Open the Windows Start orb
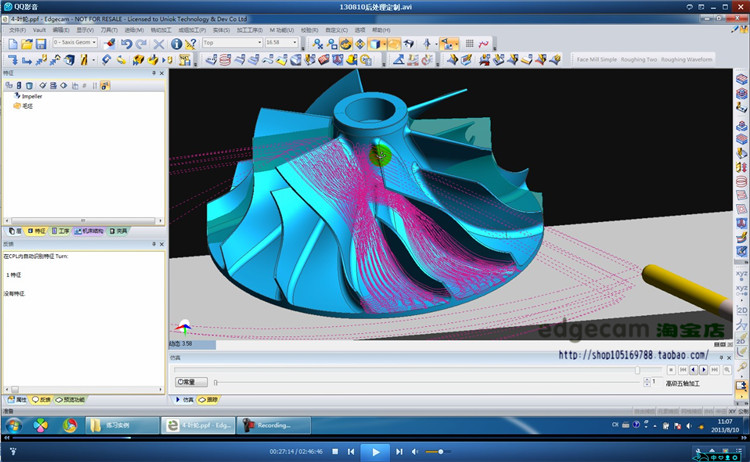Image resolution: width=750 pixels, height=462 pixels. pyautogui.click(x=13, y=425)
